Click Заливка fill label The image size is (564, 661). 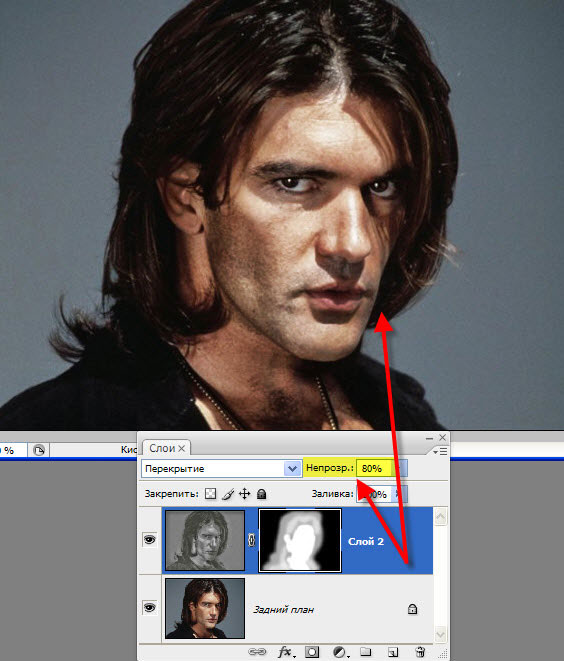332,494
